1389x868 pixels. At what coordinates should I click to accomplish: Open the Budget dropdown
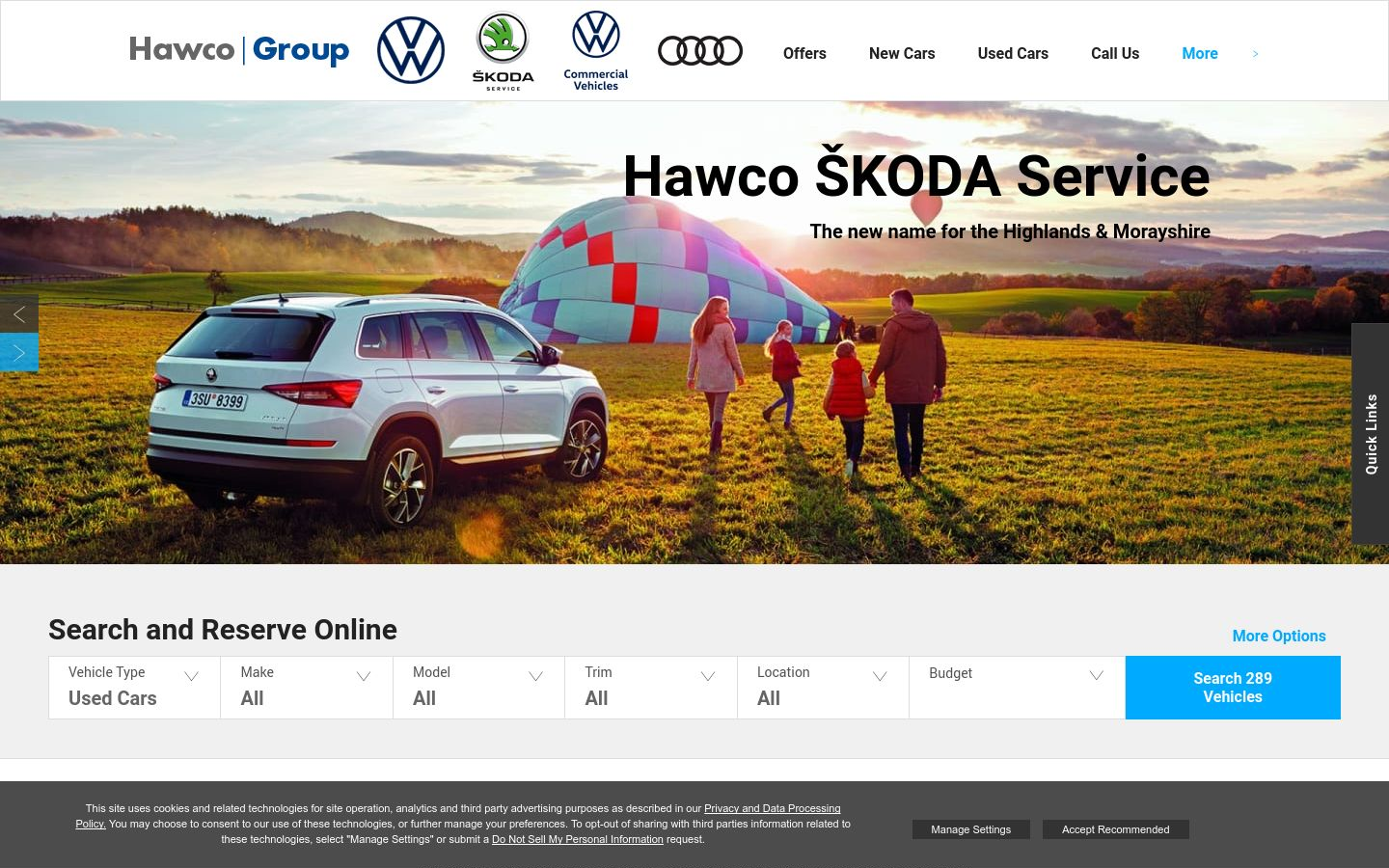[x=1018, y=688]
